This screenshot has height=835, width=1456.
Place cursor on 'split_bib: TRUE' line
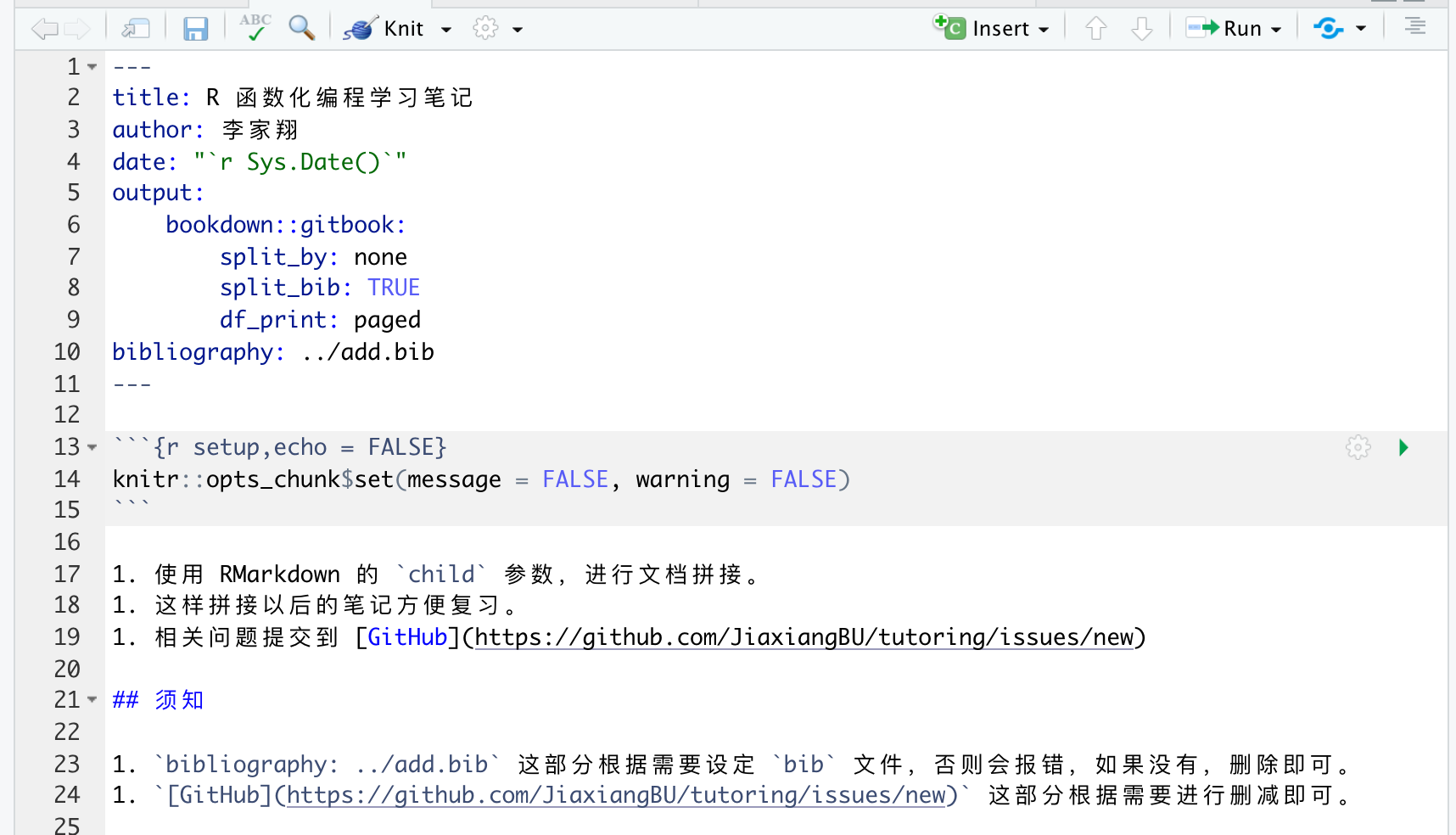click(320, 288)
